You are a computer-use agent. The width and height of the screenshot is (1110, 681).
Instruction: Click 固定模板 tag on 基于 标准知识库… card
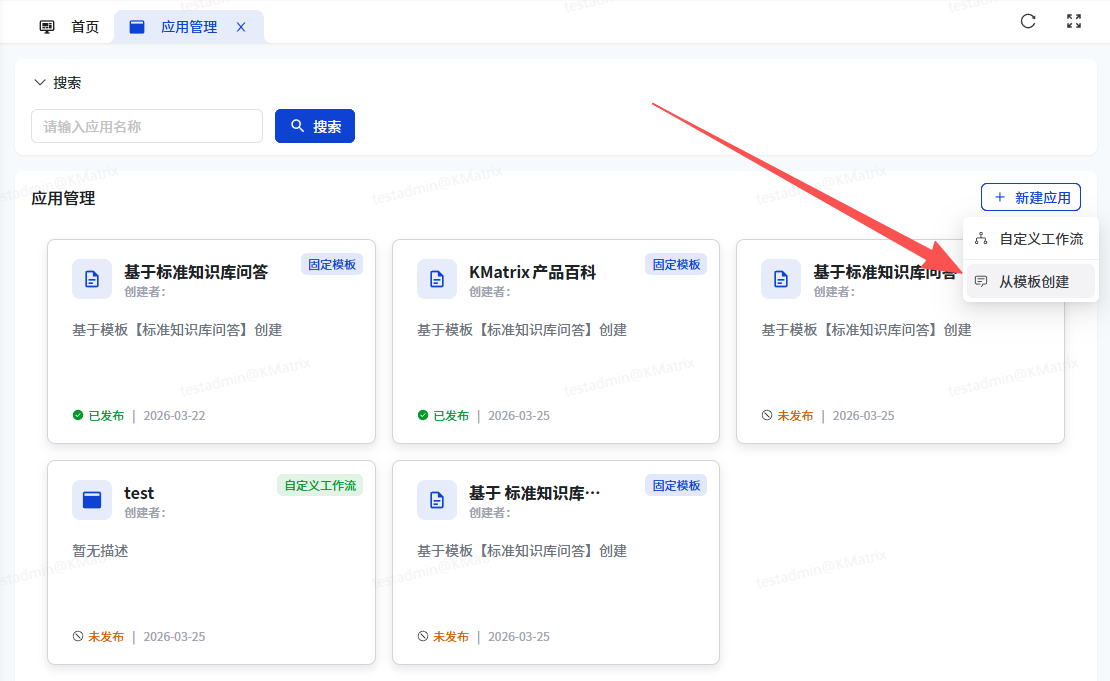[675, 485]
